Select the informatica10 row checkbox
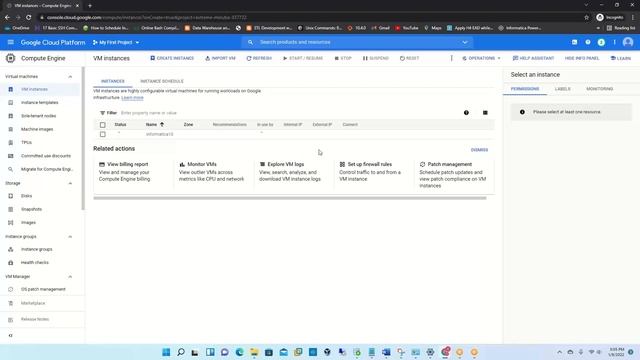 click(102, 134)
